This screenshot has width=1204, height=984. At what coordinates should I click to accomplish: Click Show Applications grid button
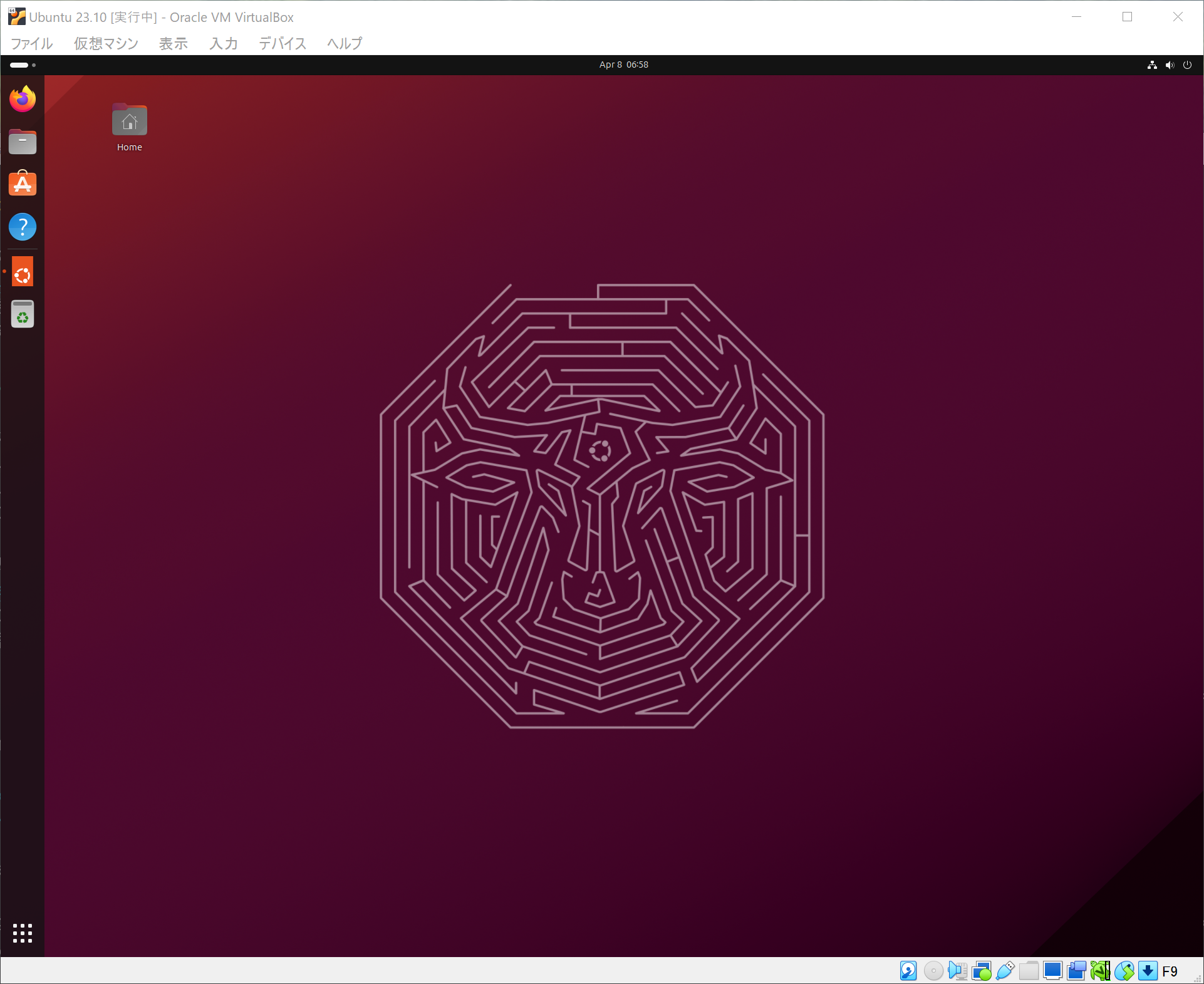pos(23,933)
